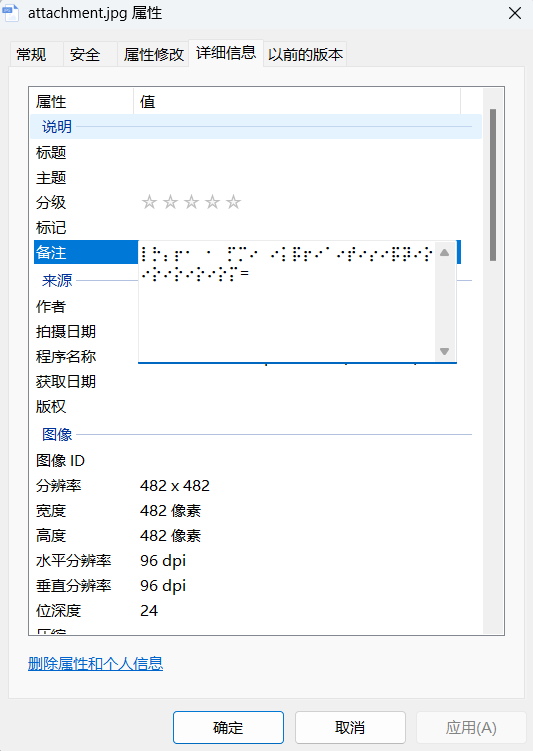Click the 位深度 value 24
This screenshot has width=533, height=751.
(x=149, y=611)
